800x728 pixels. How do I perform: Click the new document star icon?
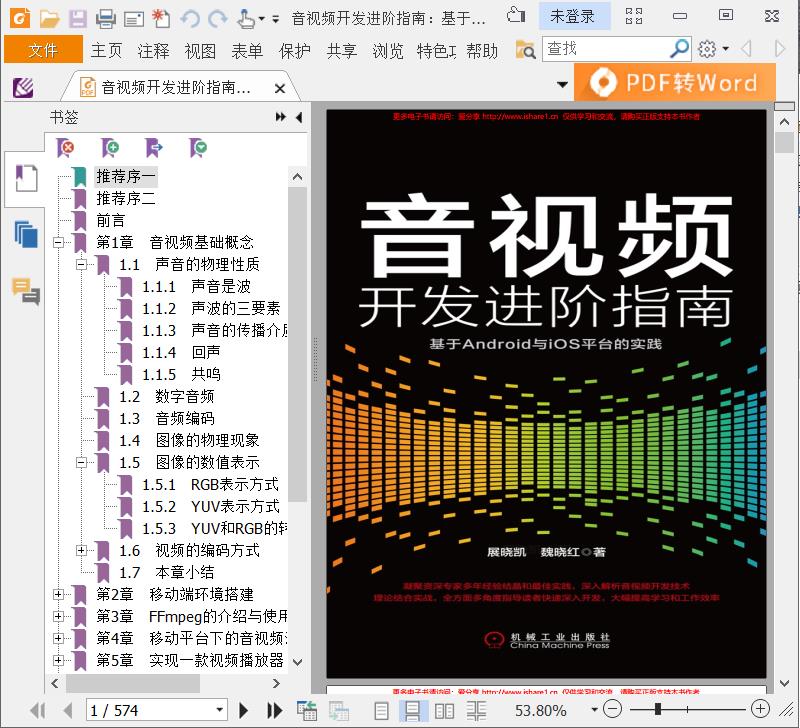click(161, 18)
